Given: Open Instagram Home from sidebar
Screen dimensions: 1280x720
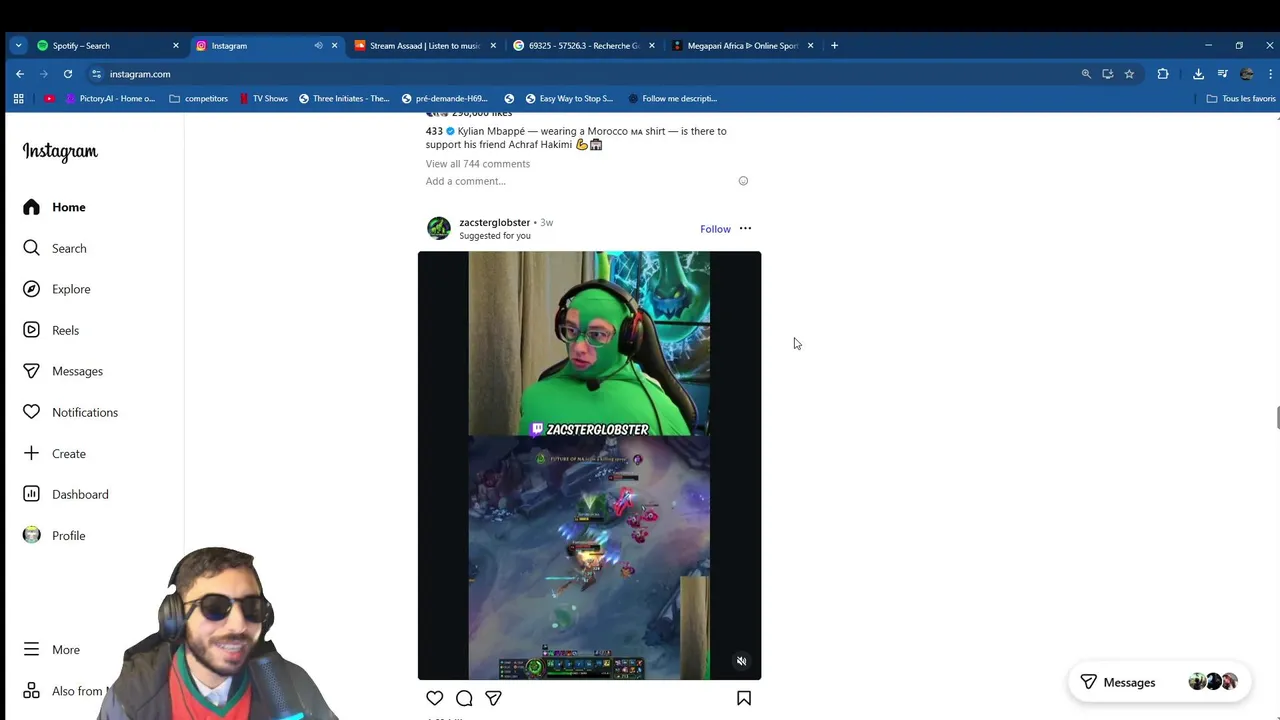Looking at the screenshot, I should 54,207.
